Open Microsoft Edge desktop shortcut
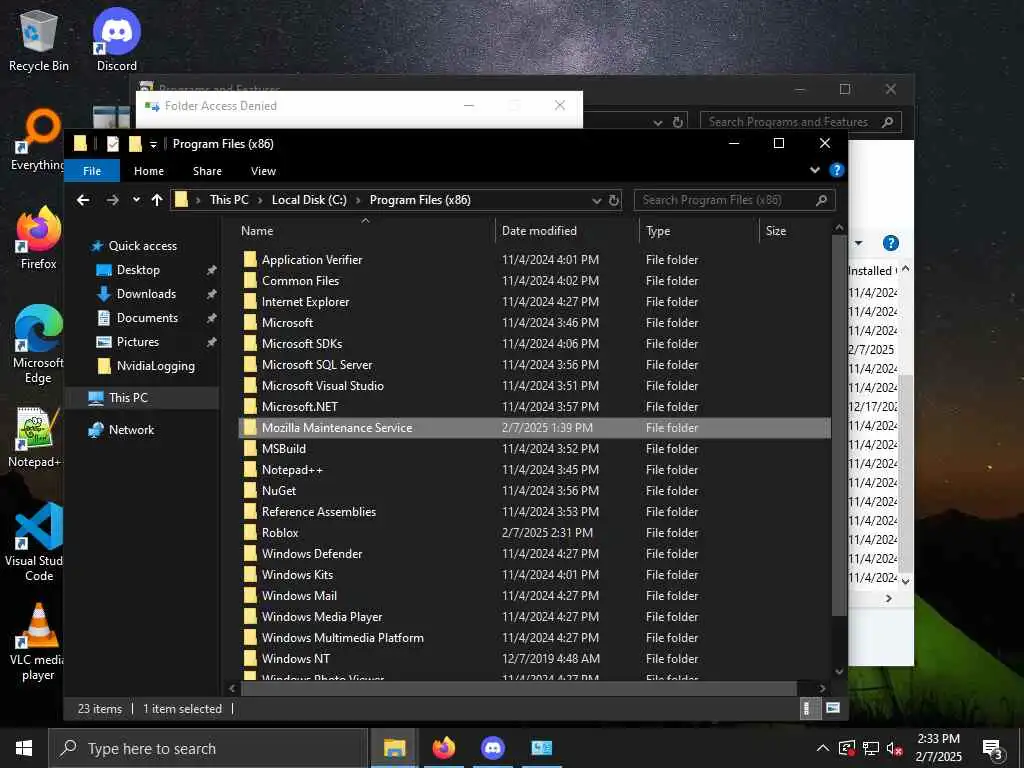 coord(39,344)
